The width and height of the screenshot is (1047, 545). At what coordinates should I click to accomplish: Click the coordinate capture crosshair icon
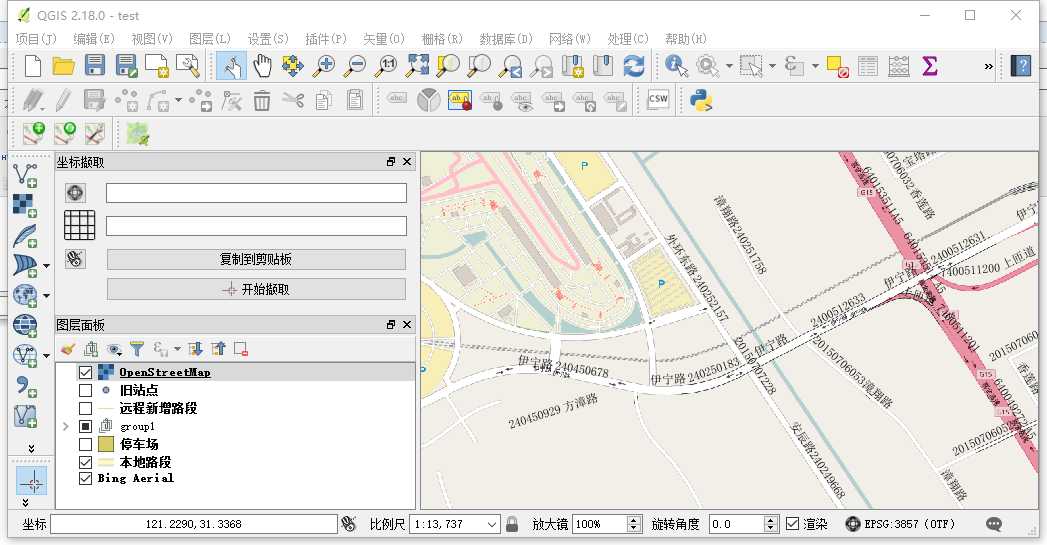(32, 481)
